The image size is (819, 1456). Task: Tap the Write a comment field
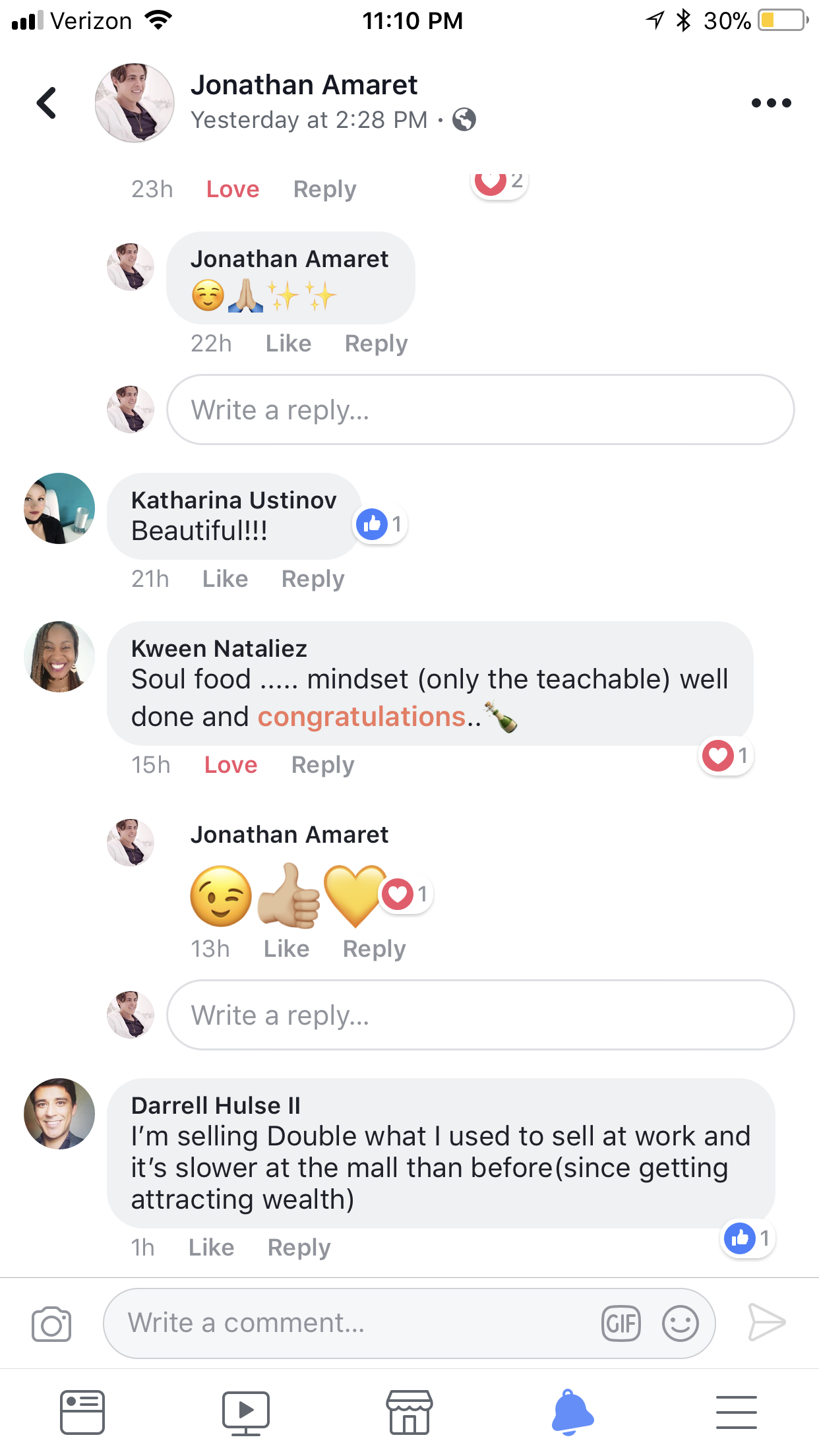pos(356,1323)
